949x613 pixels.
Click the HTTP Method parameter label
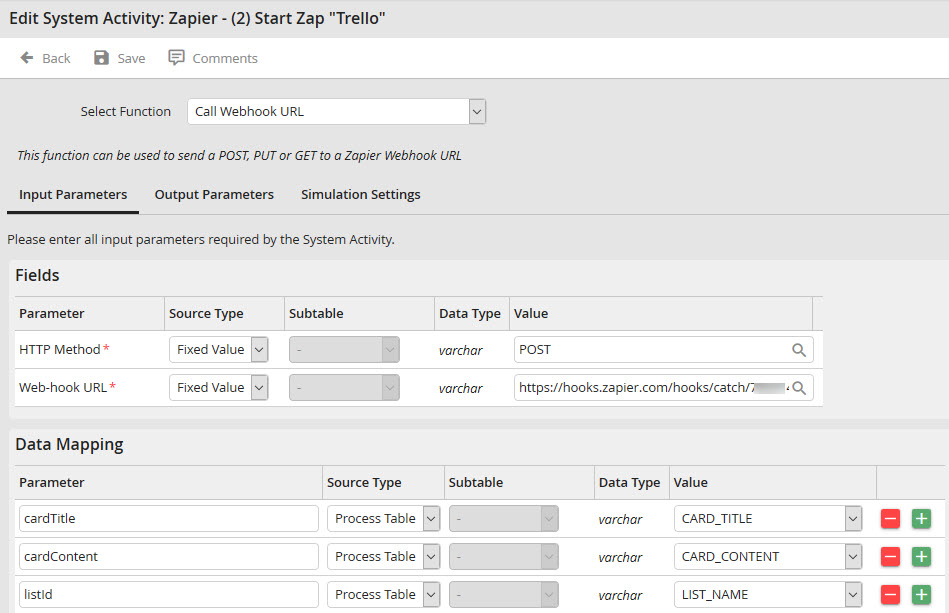tap(60, 350)
